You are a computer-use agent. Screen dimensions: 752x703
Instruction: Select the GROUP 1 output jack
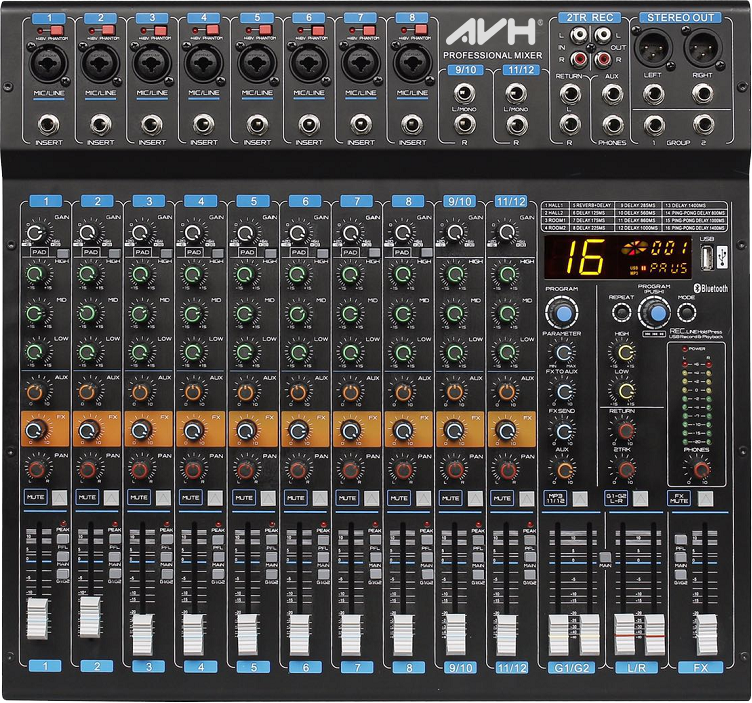click(654, 125)
